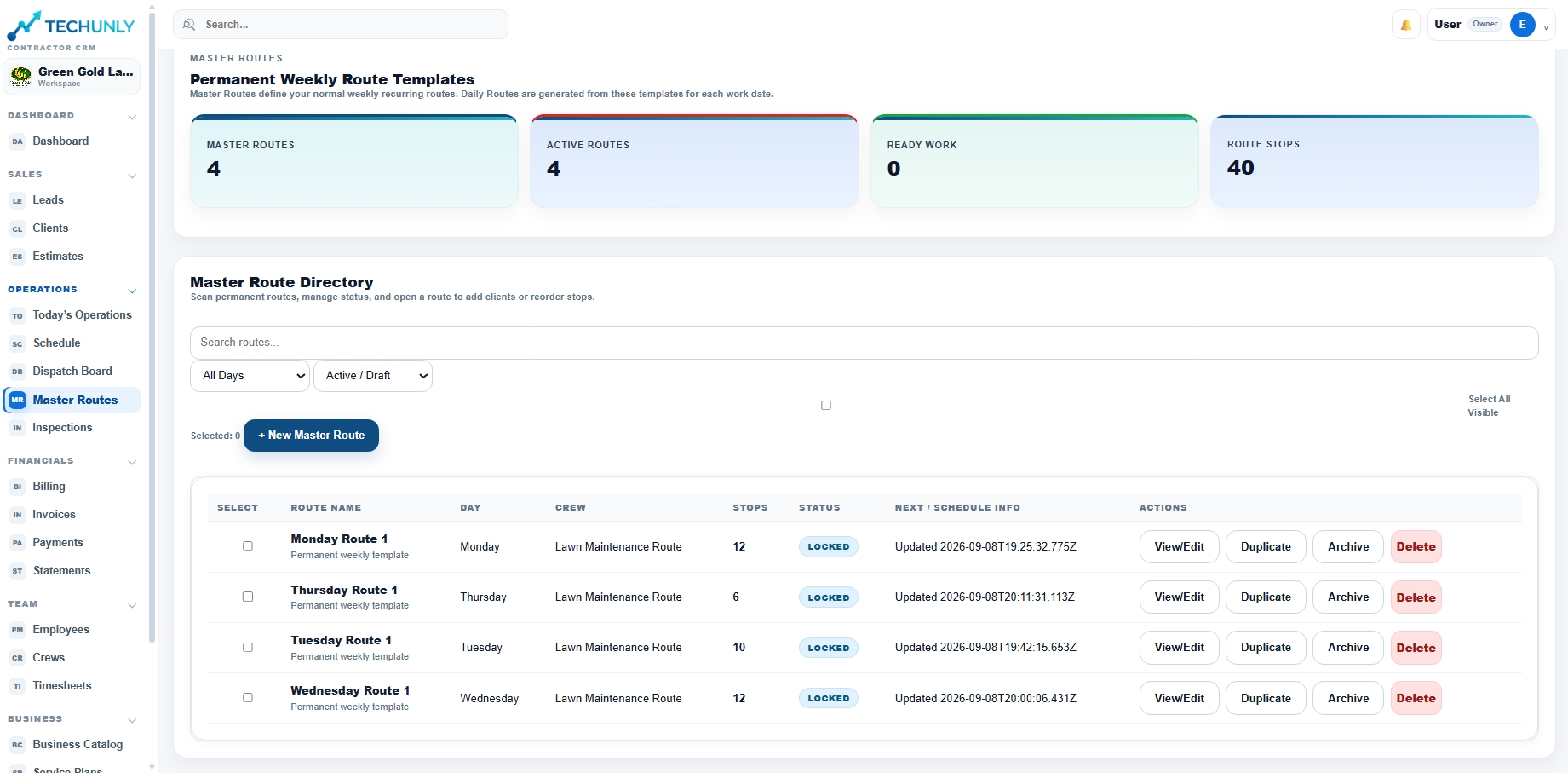Image resolution: width=1568 pixels, height=773 pixels.
Task: Go to Schedule page
Action: click(72, 343)
